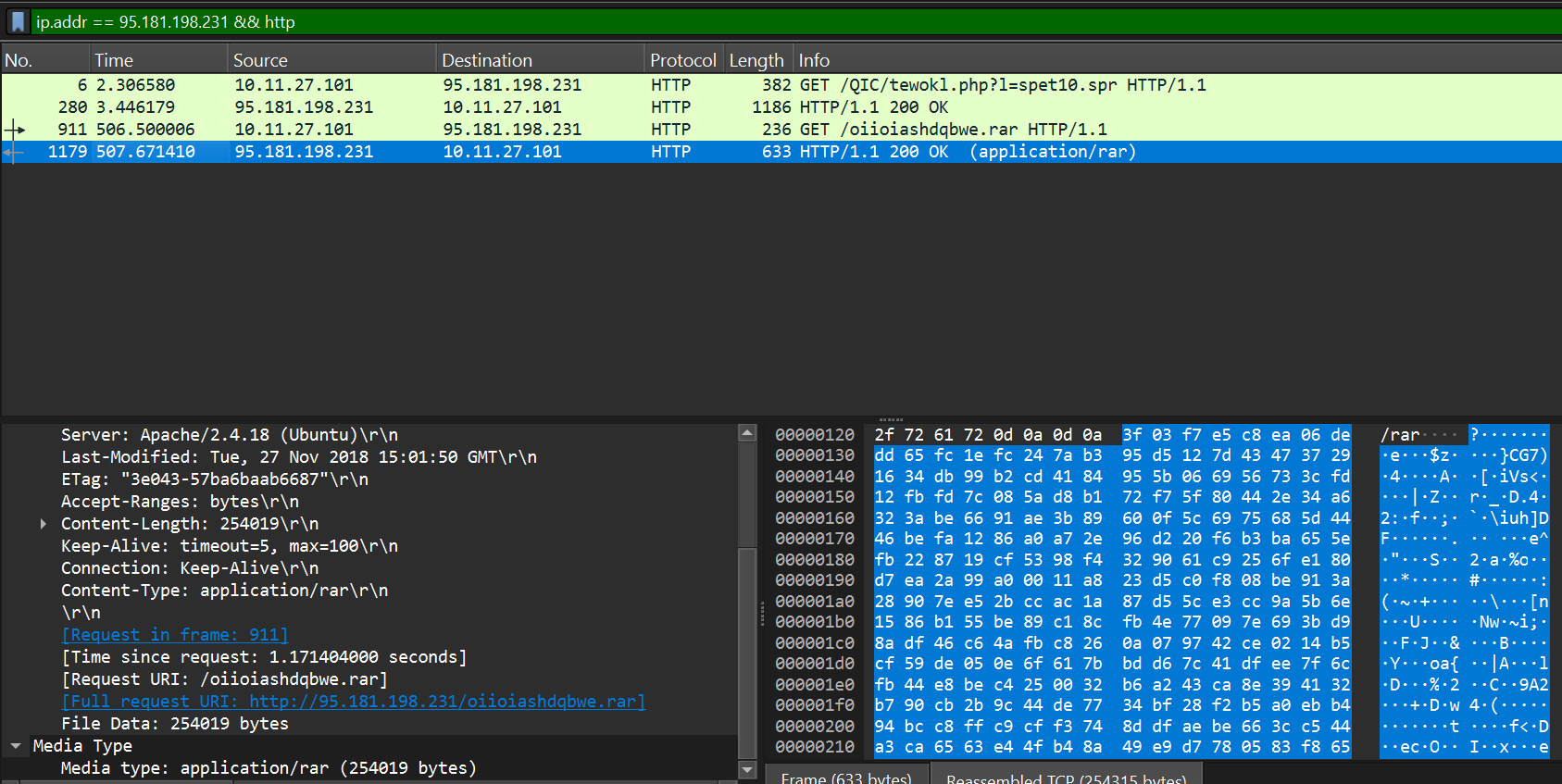
Task: Select the Time since request line
Action: [x=264, y=657]
